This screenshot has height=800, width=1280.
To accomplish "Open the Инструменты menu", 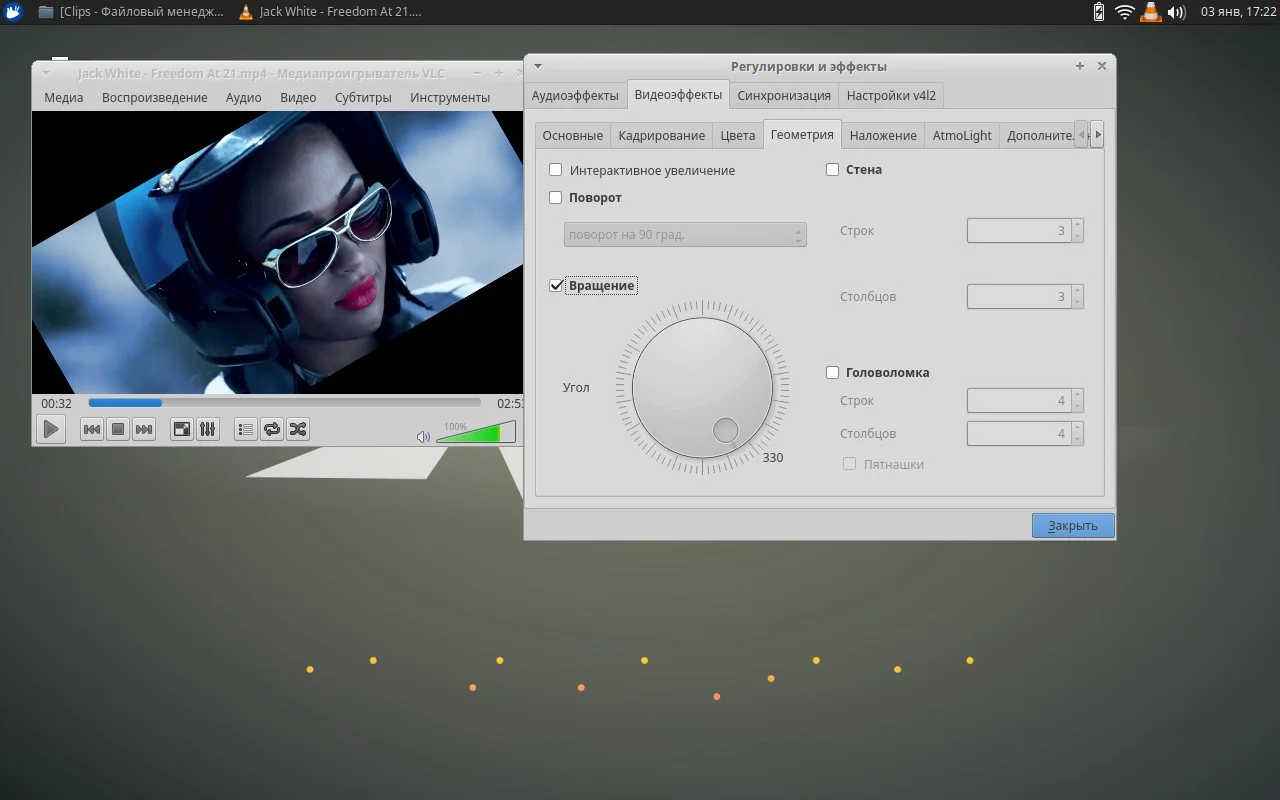I will [x=450, y=98].
